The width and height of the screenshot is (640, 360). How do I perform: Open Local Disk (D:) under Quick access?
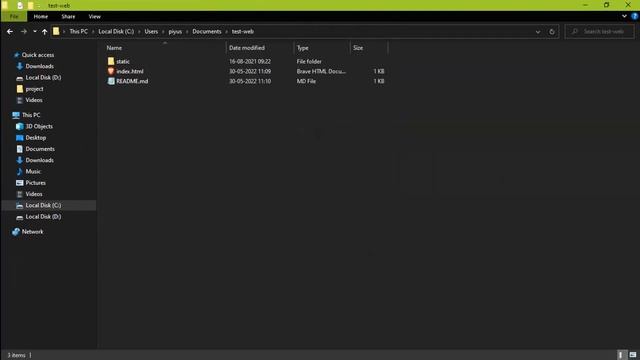click(43, 78)
